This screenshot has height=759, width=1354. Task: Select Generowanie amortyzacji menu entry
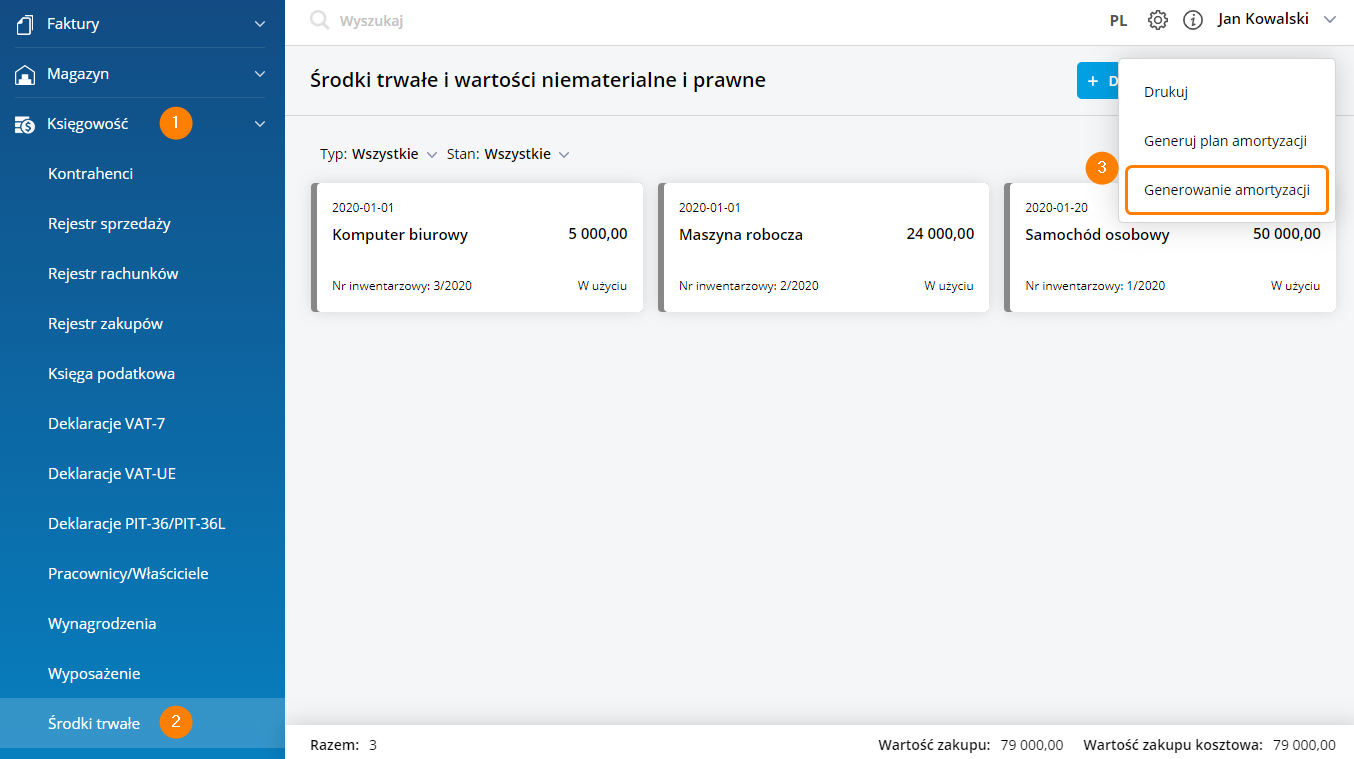[1226, 190]
